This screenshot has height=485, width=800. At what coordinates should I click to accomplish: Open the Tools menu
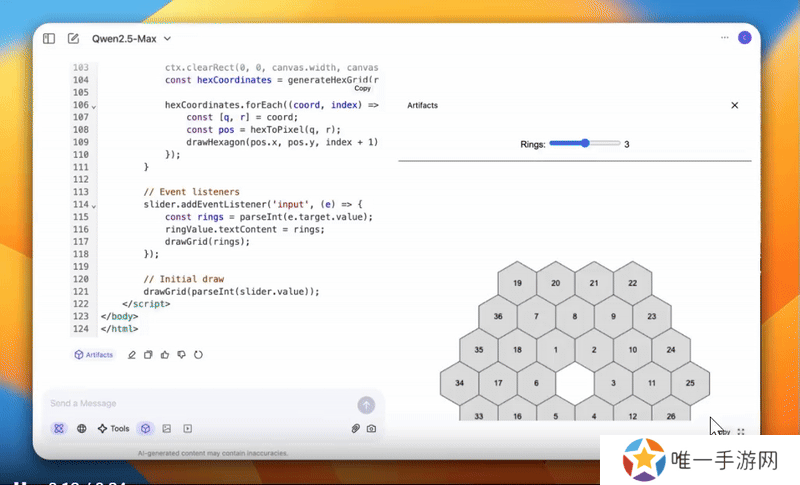114,428
